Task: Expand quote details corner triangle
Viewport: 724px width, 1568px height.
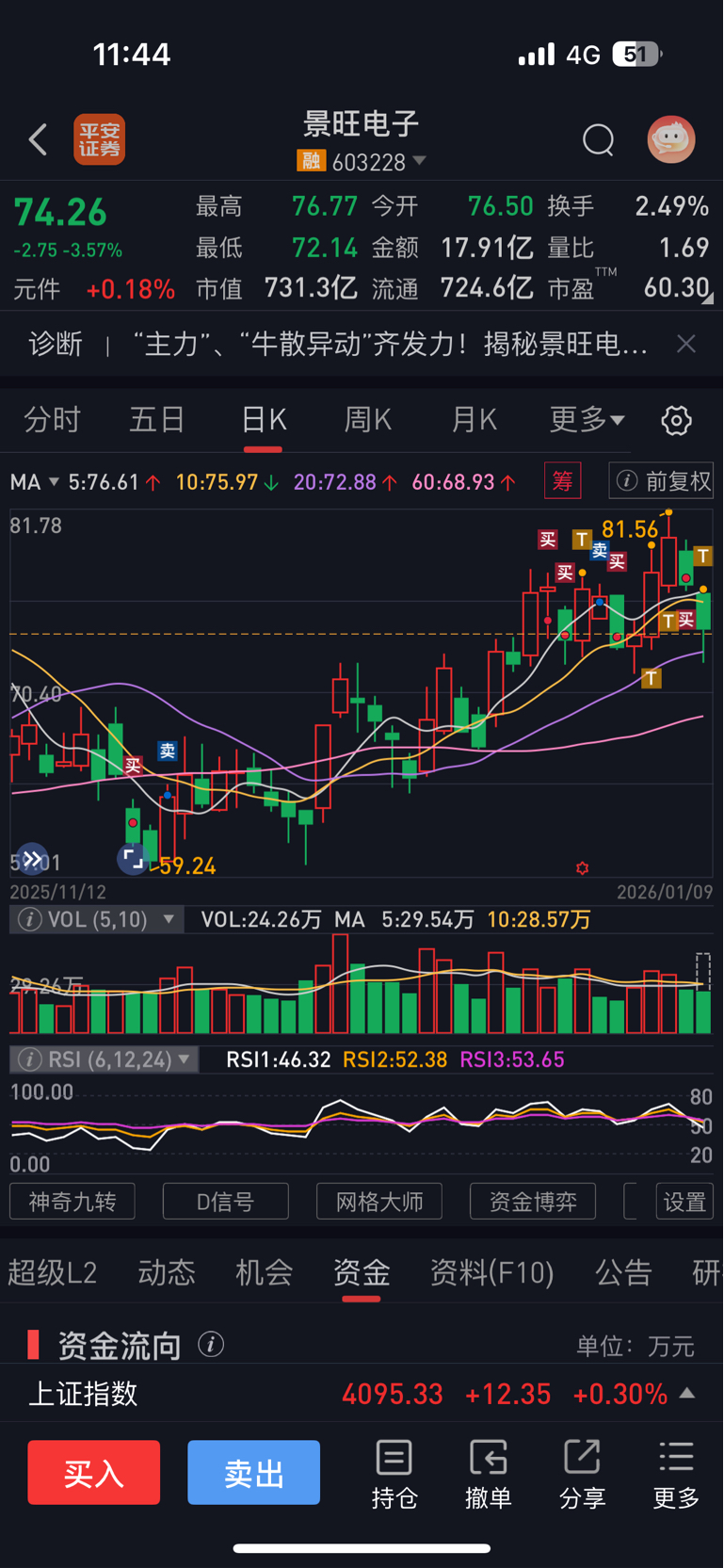Action: [706, 299]
